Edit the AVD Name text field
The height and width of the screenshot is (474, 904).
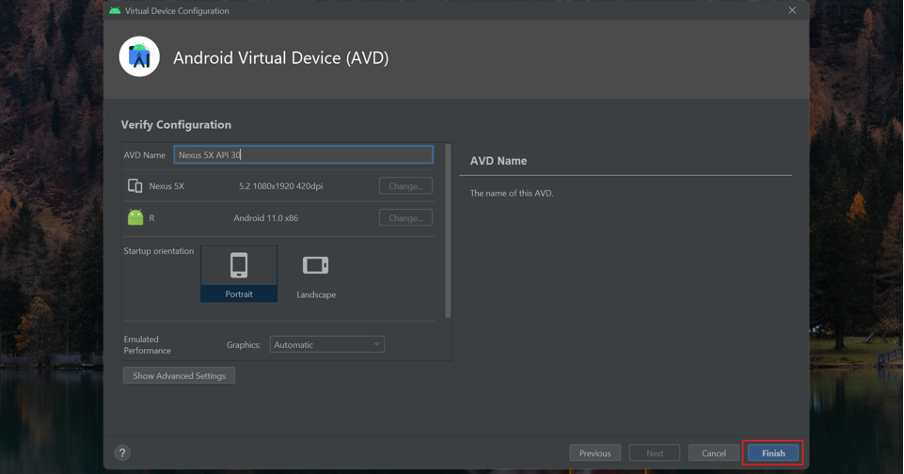click(x=303, y=155)
